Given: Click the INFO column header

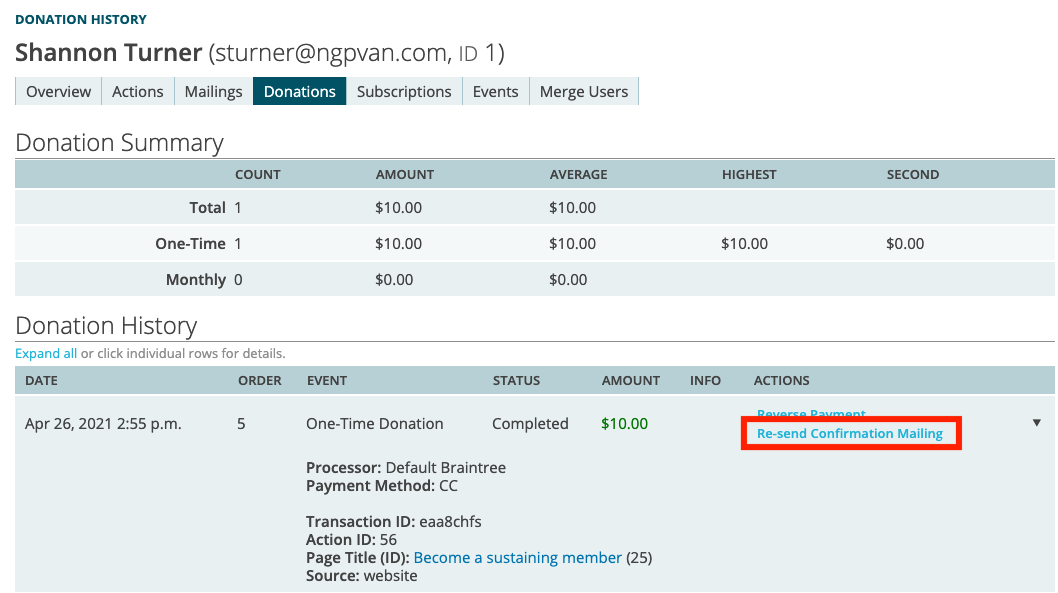Looking at the screenshot, I should tap(705, 380).
